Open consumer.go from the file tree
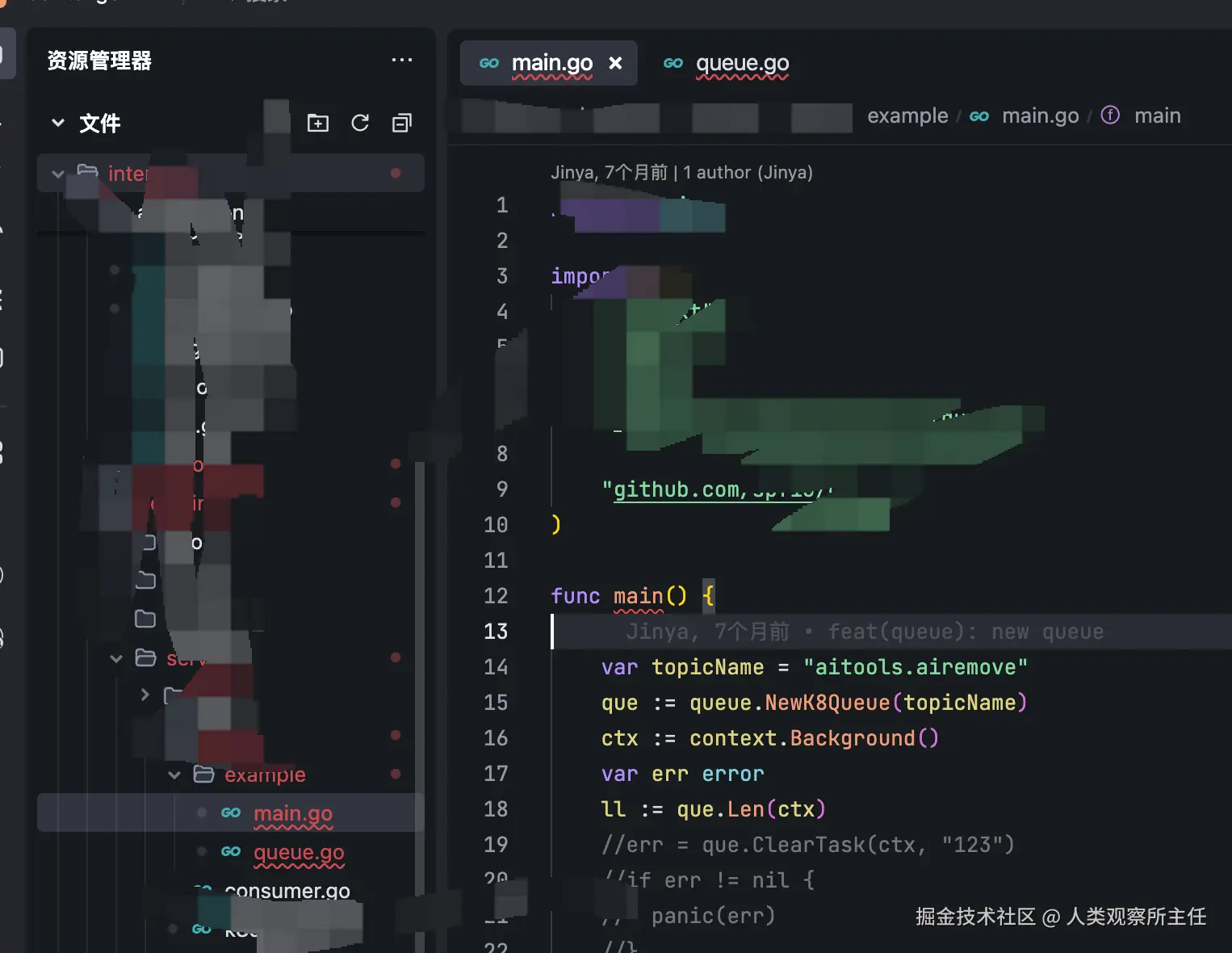1232x953 pixels. point(287,891)
